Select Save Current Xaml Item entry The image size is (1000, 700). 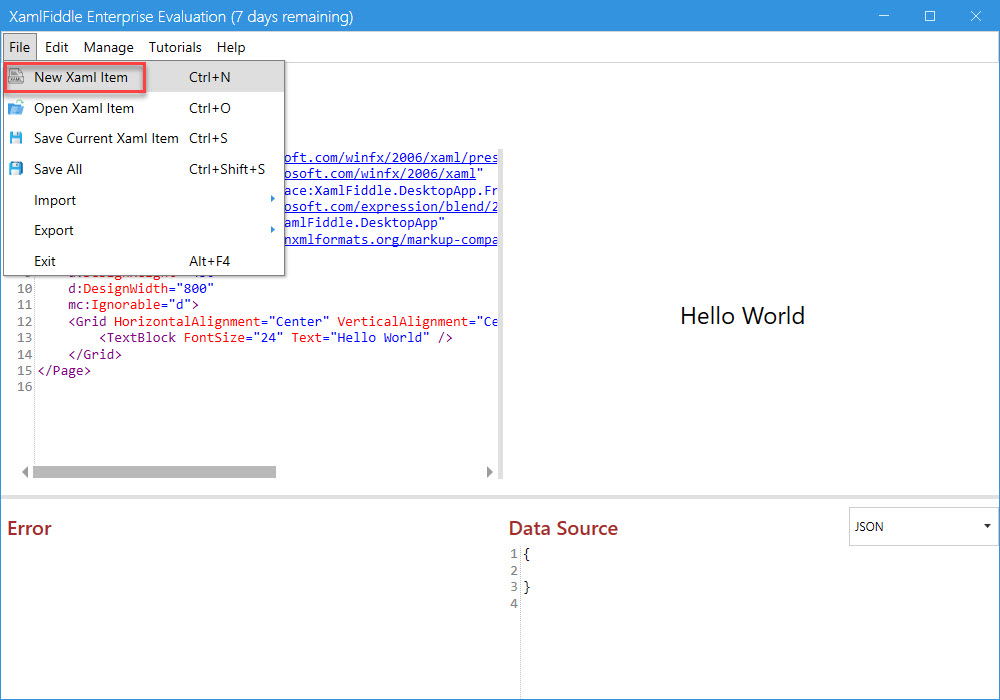click(x=144, y=138)
